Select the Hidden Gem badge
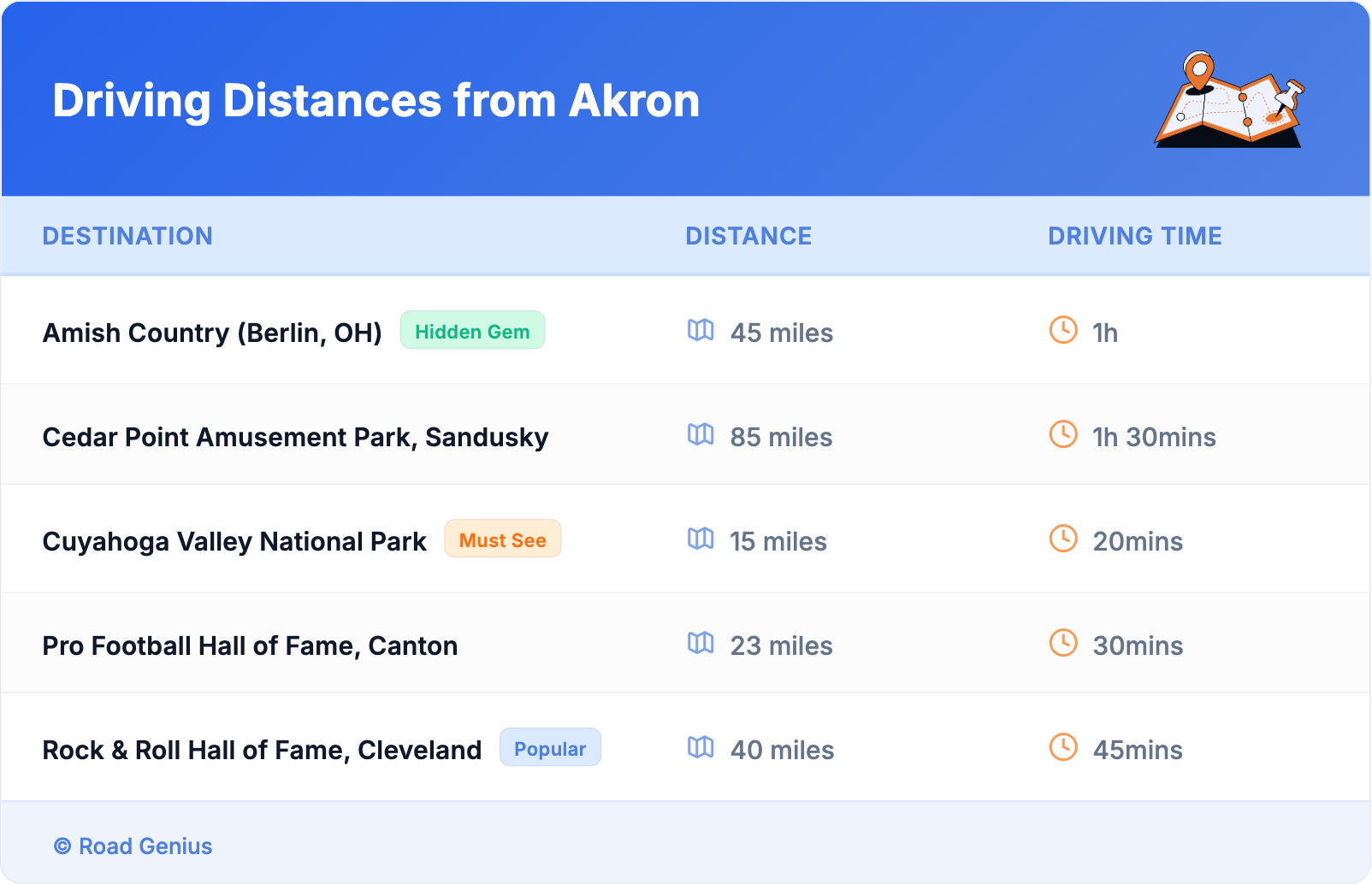Screen dimensions: 1372x884 [472, 331]
